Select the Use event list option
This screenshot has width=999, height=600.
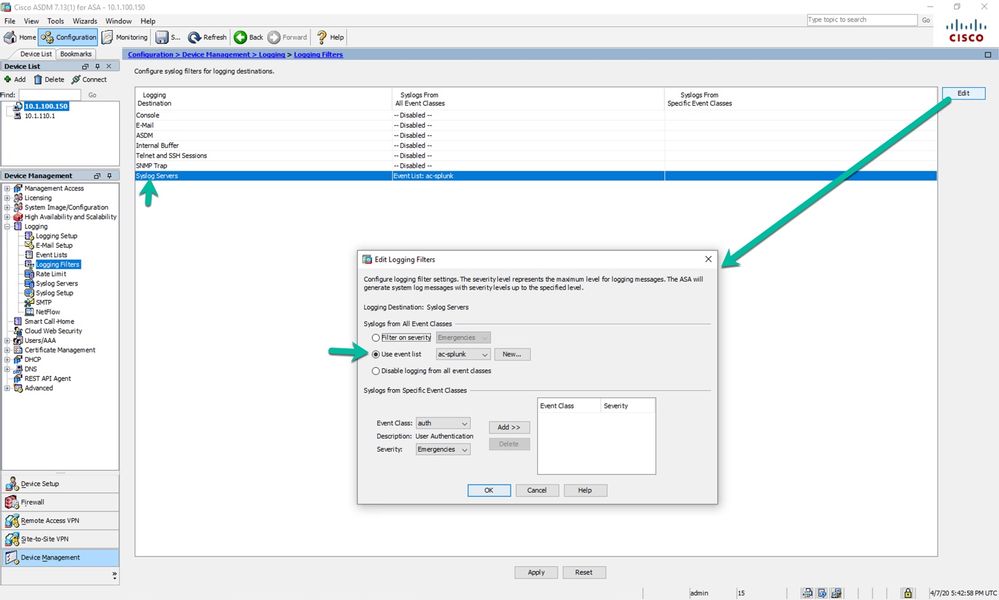click(376, 354)
